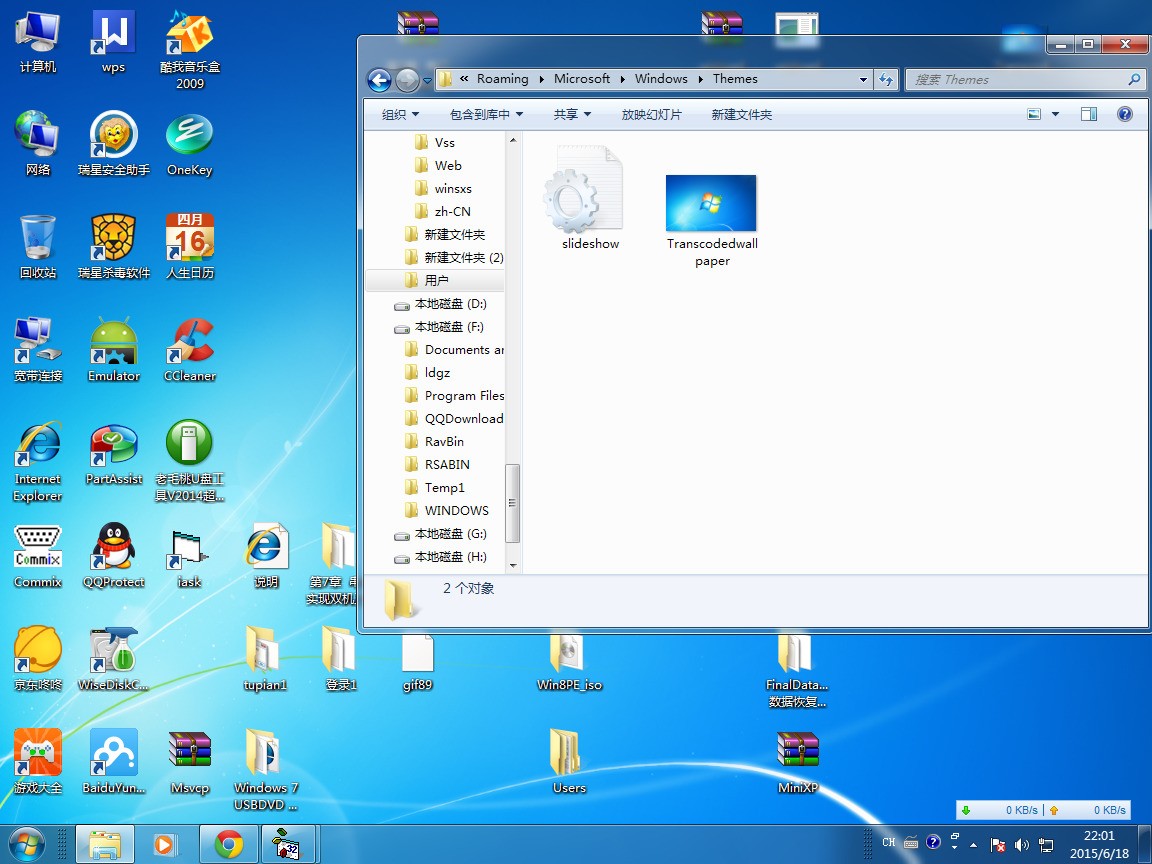
Task: Open the address bar history dropdown arrow
Action: (x=863, y=79)
